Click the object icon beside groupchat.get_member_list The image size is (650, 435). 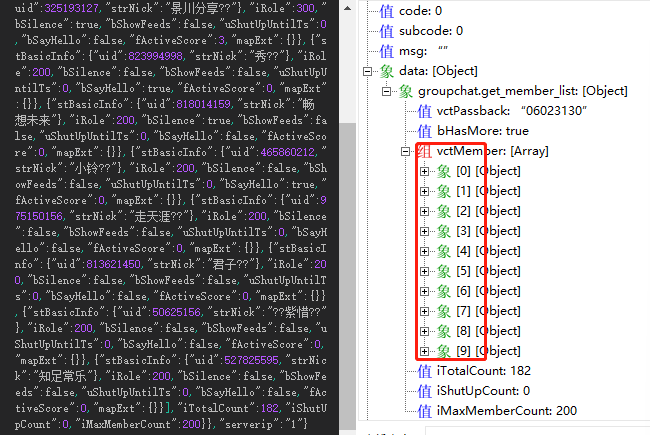[x=405, y=91]
